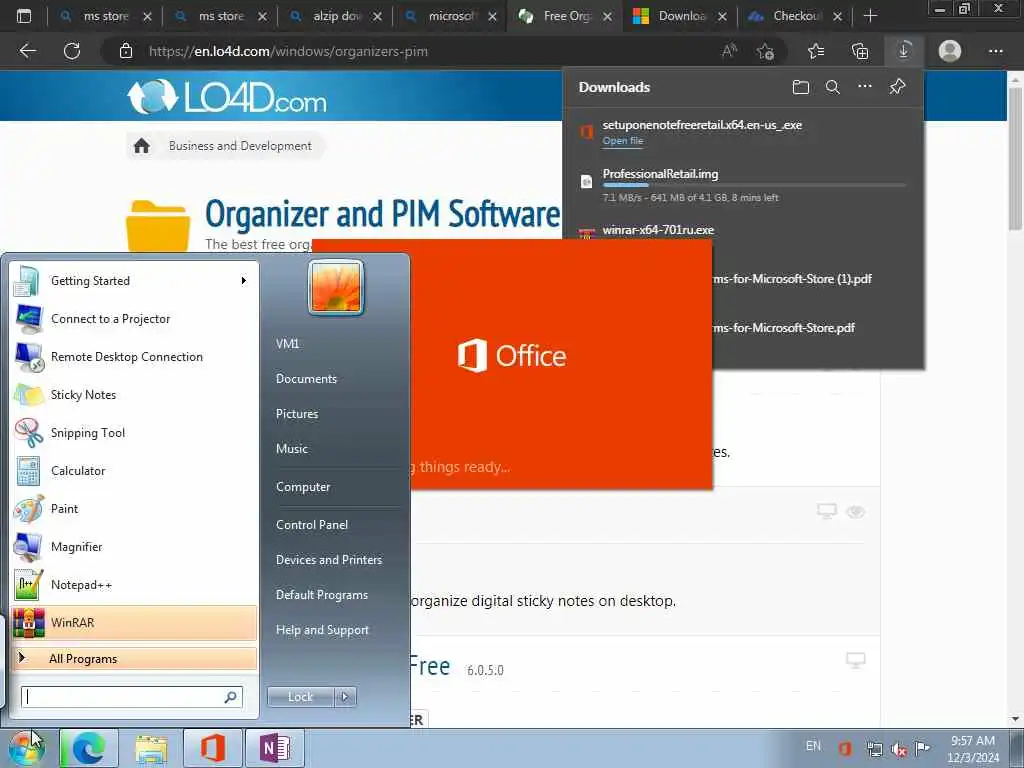Switch to the first ms store tab
This screenshot has width=1024, height=768.
105,16
